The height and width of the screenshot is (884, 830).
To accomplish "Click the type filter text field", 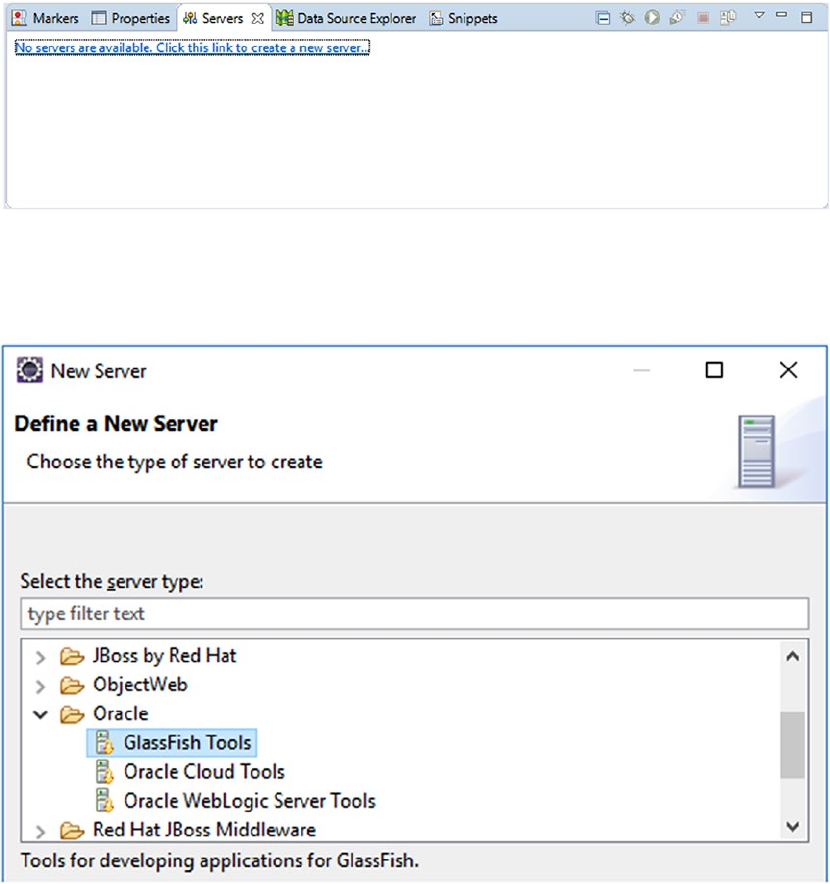I will pyautogui.click(x=415, y=613).
